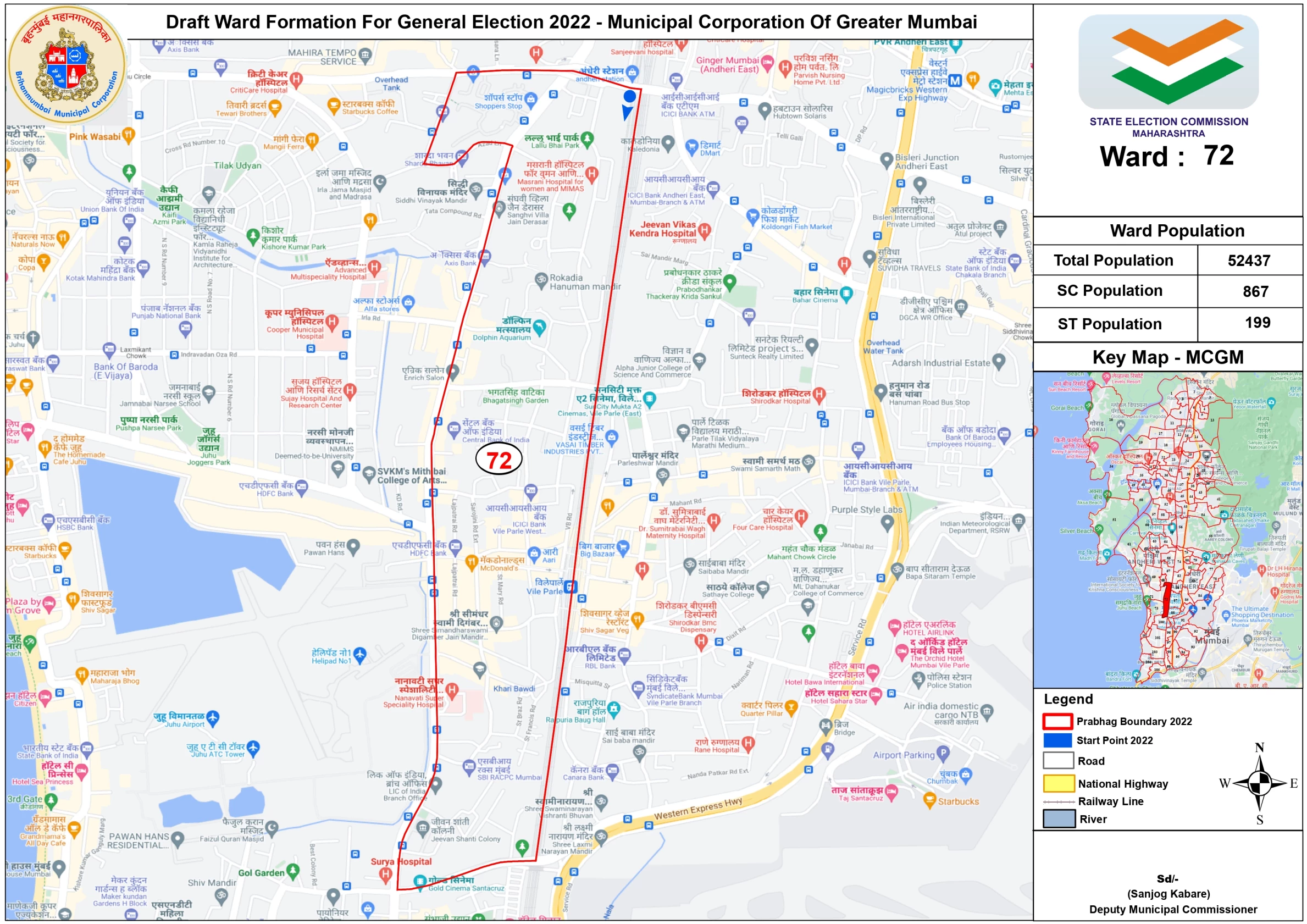The image size is (1307, 924).
Task: Click the Vile Parle station icon
Action: point(571,587)
